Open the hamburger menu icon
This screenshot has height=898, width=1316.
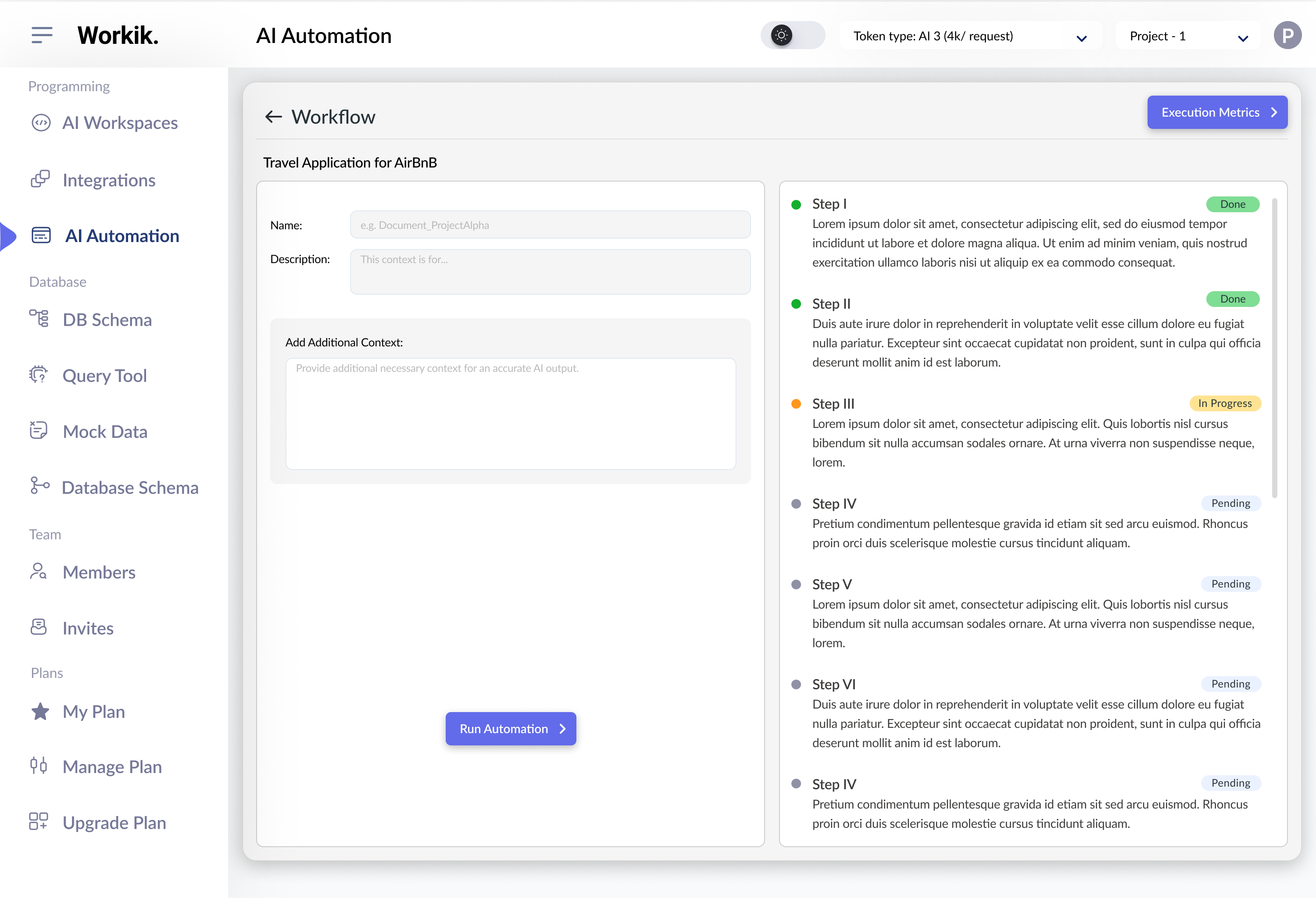point(42,35)
